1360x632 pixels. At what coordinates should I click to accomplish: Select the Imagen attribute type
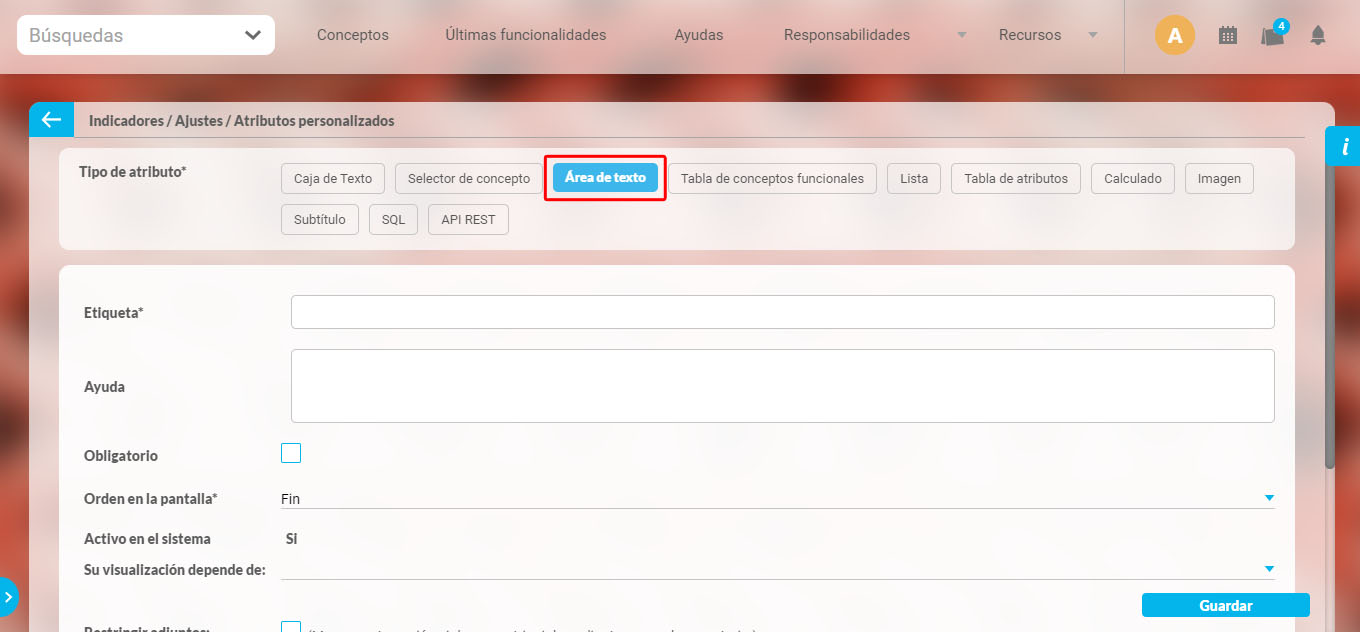pyautogui.click(x=1218, y=179)
